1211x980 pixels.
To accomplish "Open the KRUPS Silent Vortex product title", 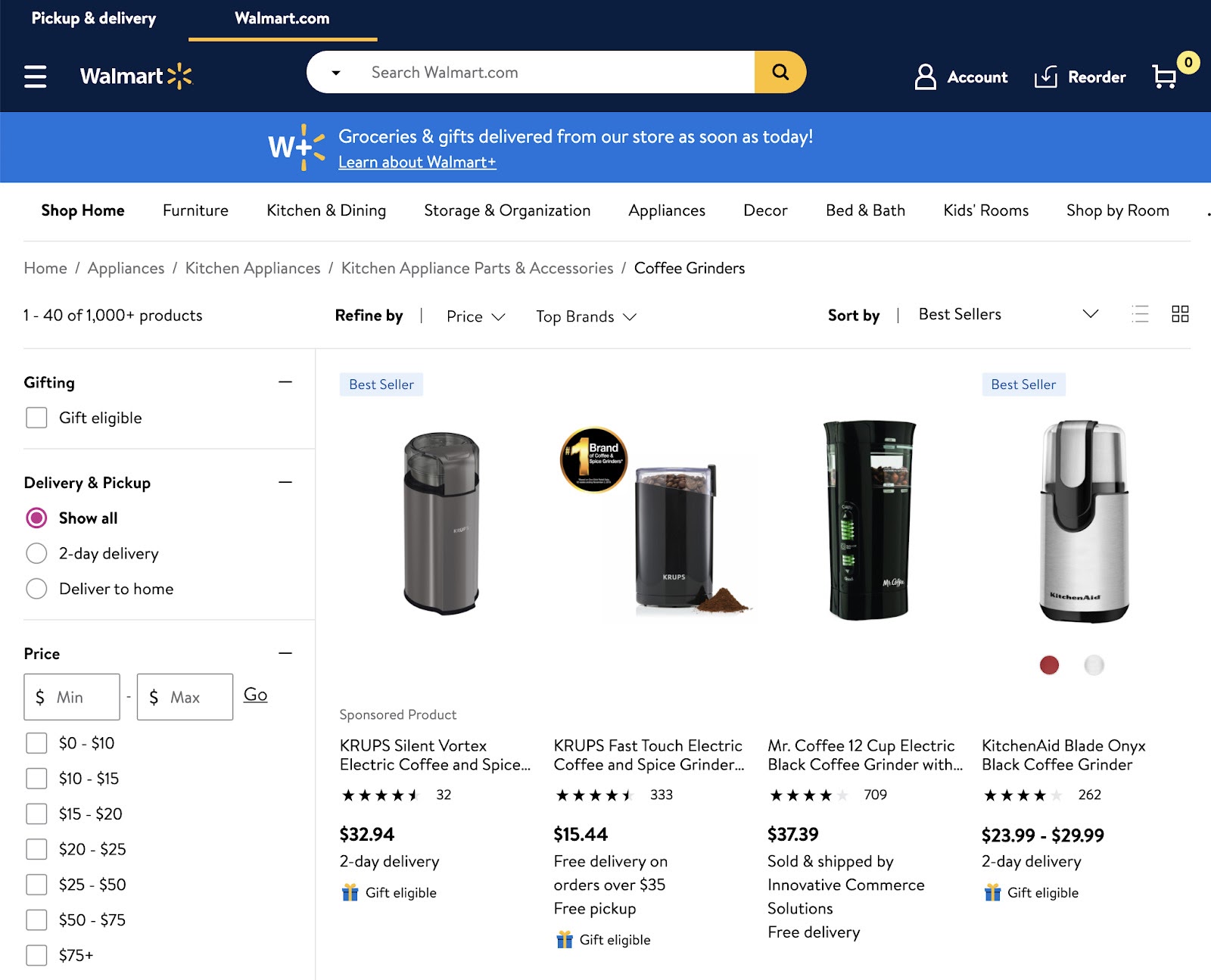I will point(435,755).
